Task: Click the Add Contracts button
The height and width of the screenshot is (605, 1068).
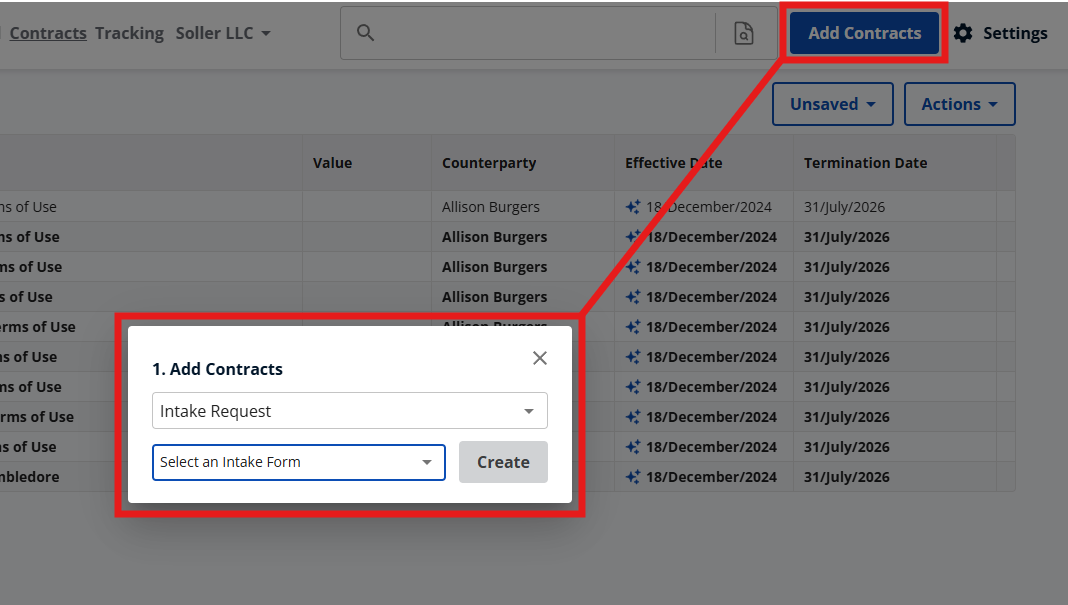Action: [x=864, y=33]
